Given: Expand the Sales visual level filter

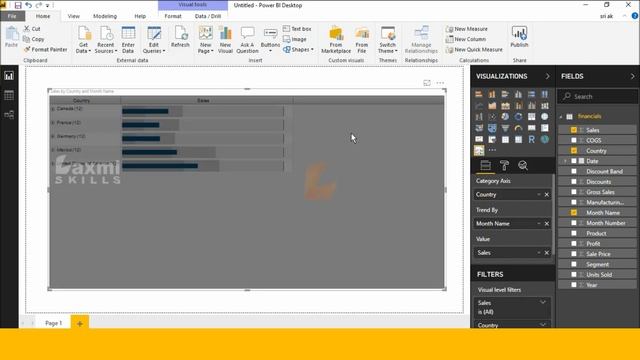Looking at the screenshot, I should pyautogui.click(x=543, y=302).
